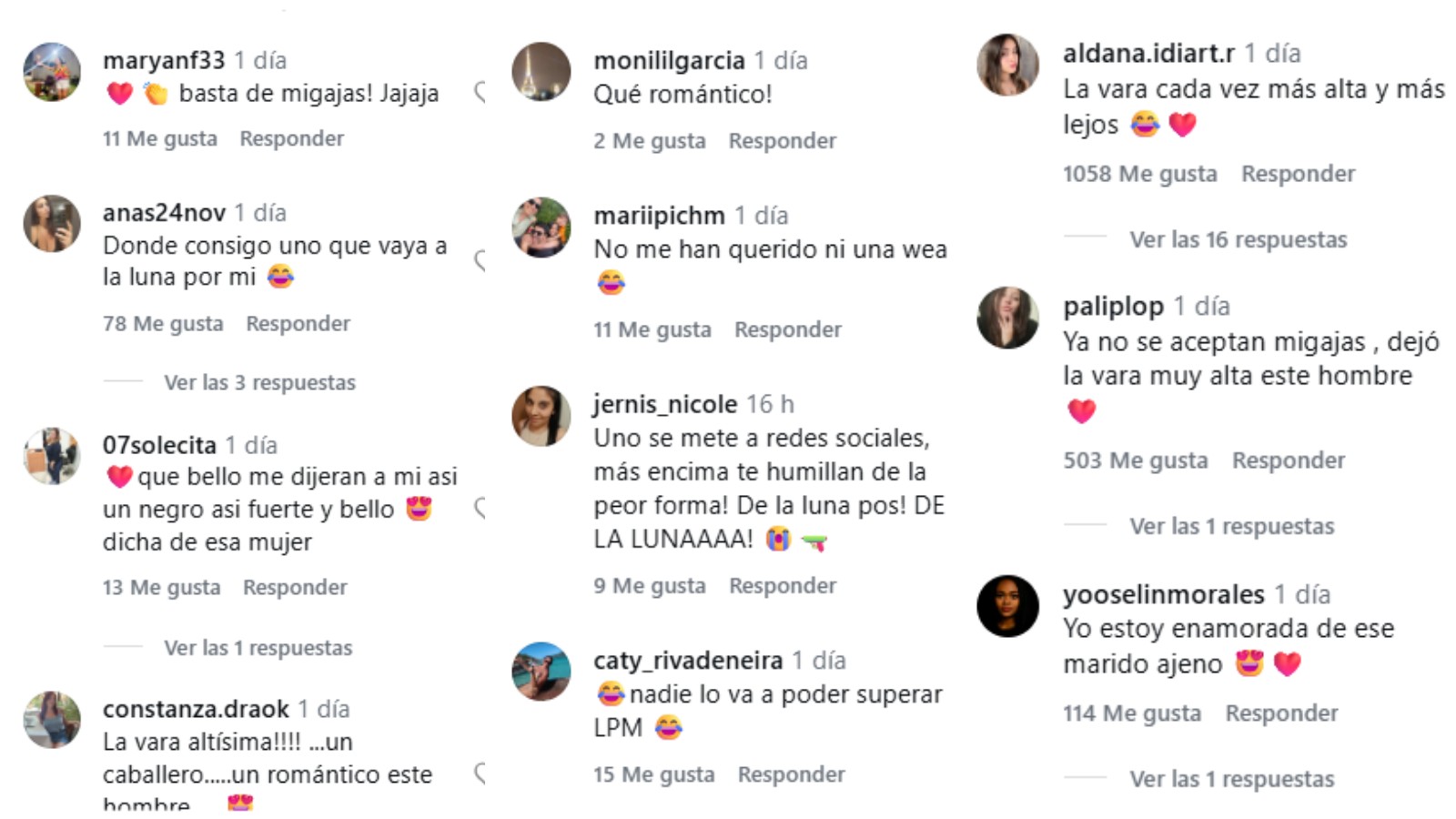This screenshot has height=819, width=1456.
Task: Reply to mariipichm's comment
Action: point(788,330)
